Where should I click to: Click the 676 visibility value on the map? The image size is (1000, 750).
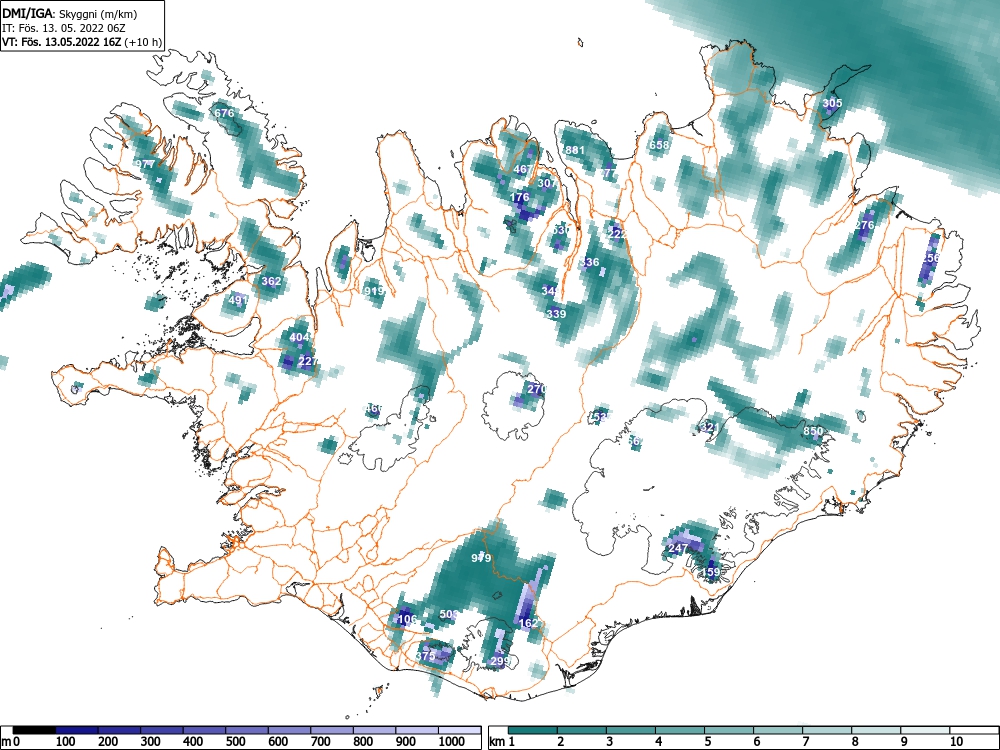[x=224, y=113]
